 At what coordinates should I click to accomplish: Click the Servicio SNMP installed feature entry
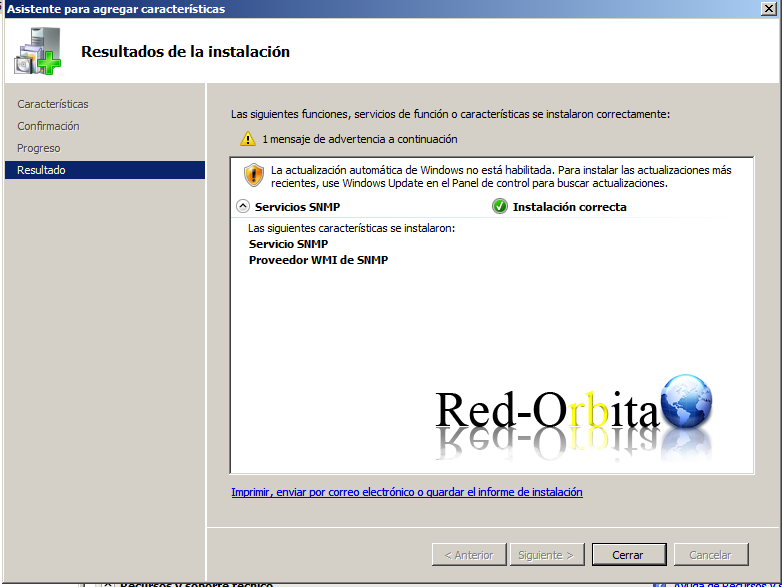(288, 244)
